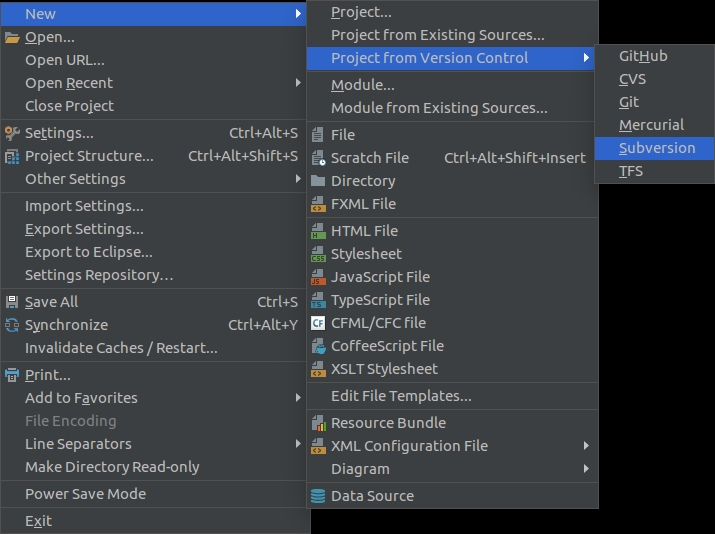The height and width of the screenshot is (534, 715).
Task: Expand the Add to Favorites arrow
Action: [x=298, y=398]
